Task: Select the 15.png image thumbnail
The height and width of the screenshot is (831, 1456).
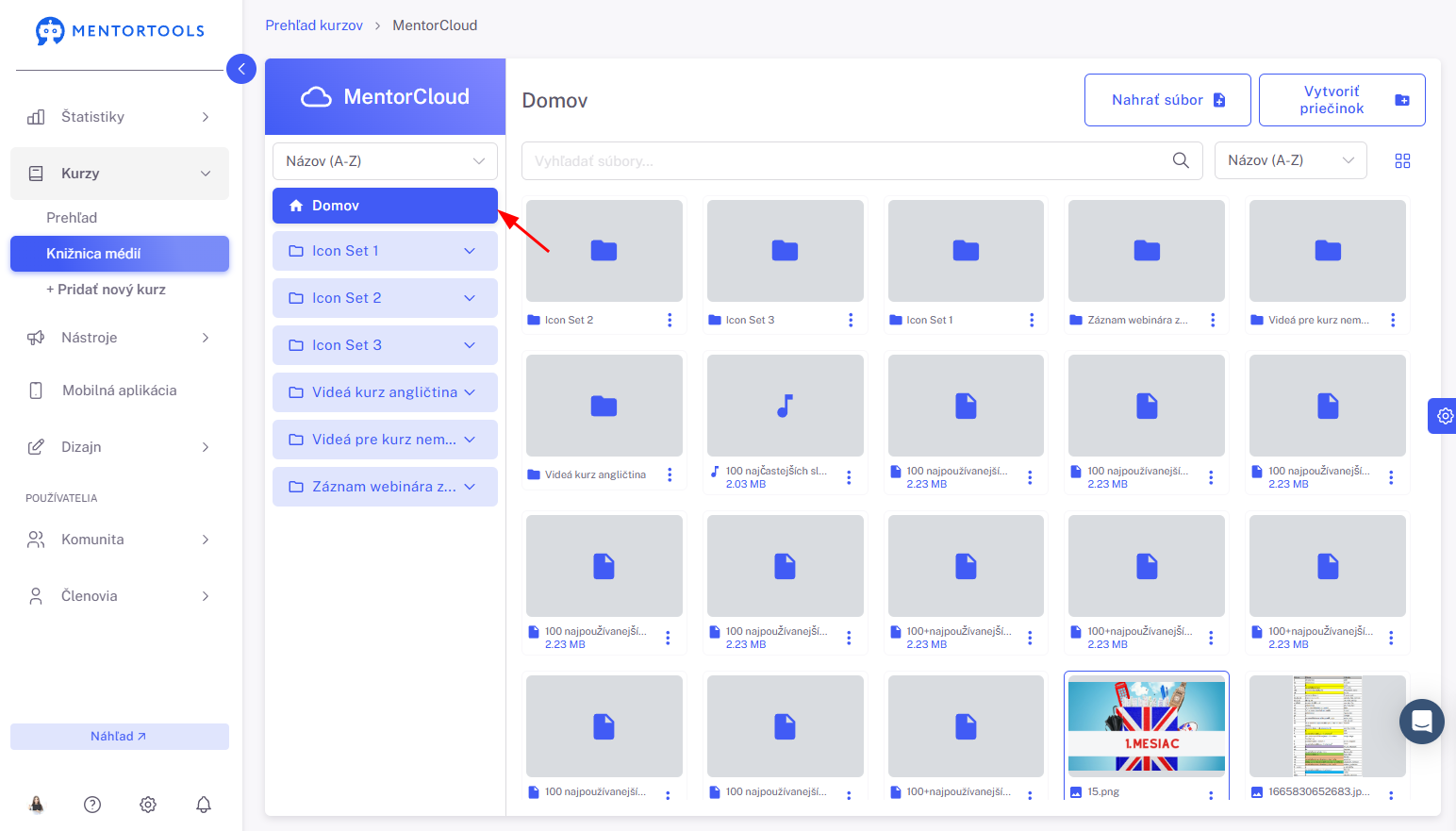Action: coord(1147,726)
